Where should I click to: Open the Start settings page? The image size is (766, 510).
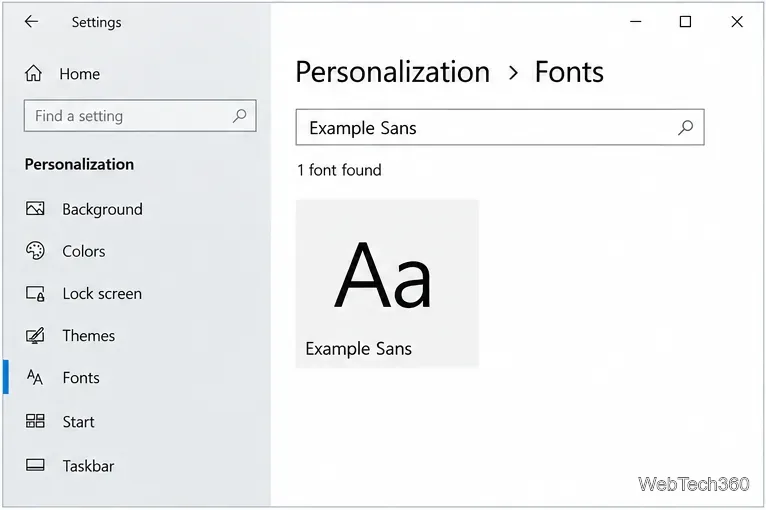[x=78, y=422]
